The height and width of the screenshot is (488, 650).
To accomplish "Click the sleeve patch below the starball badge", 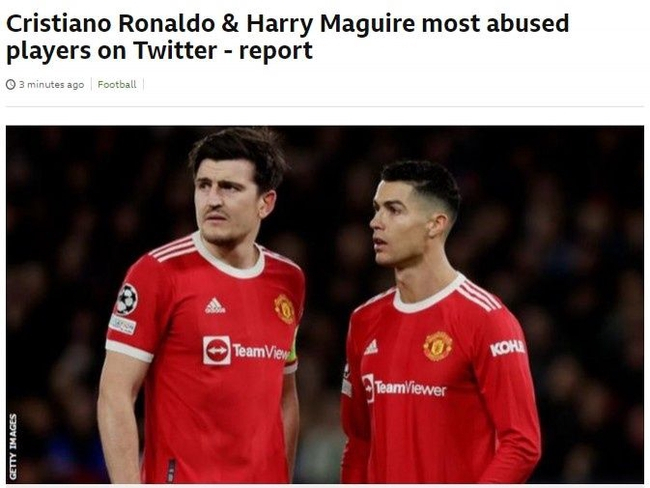I will [x=122, y=325].
